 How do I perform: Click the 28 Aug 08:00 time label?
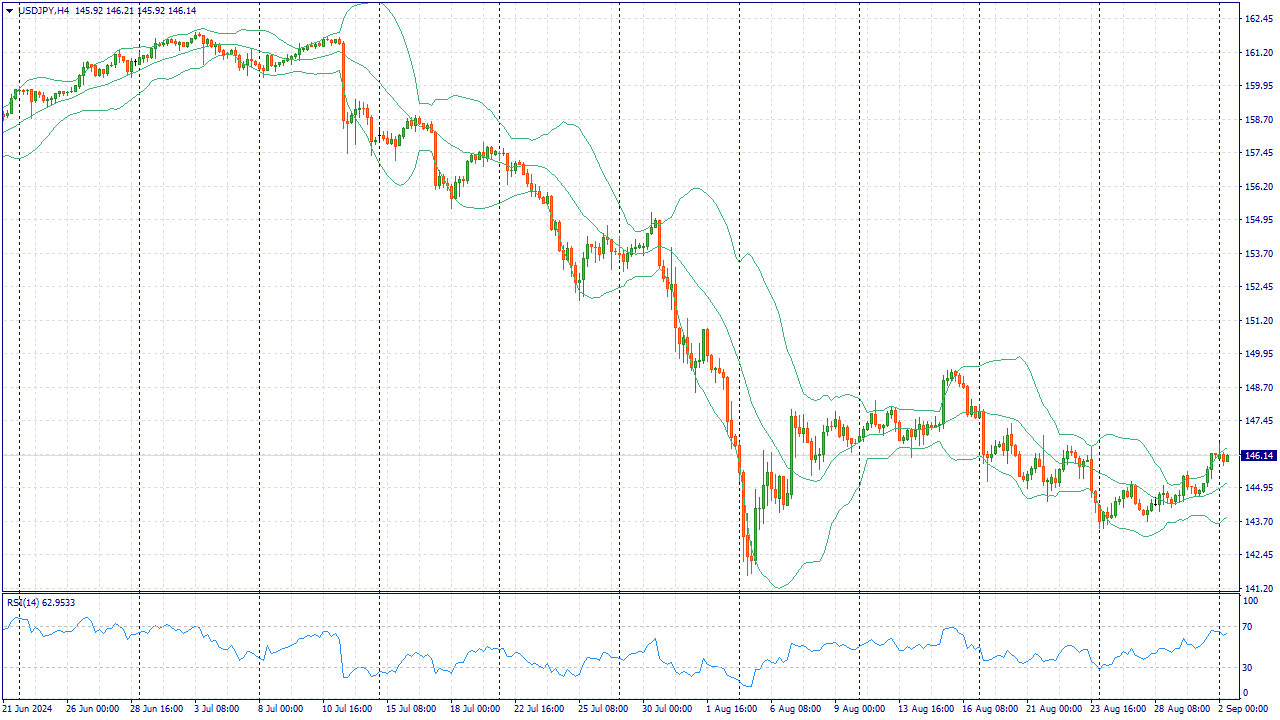coord(1182,709)
